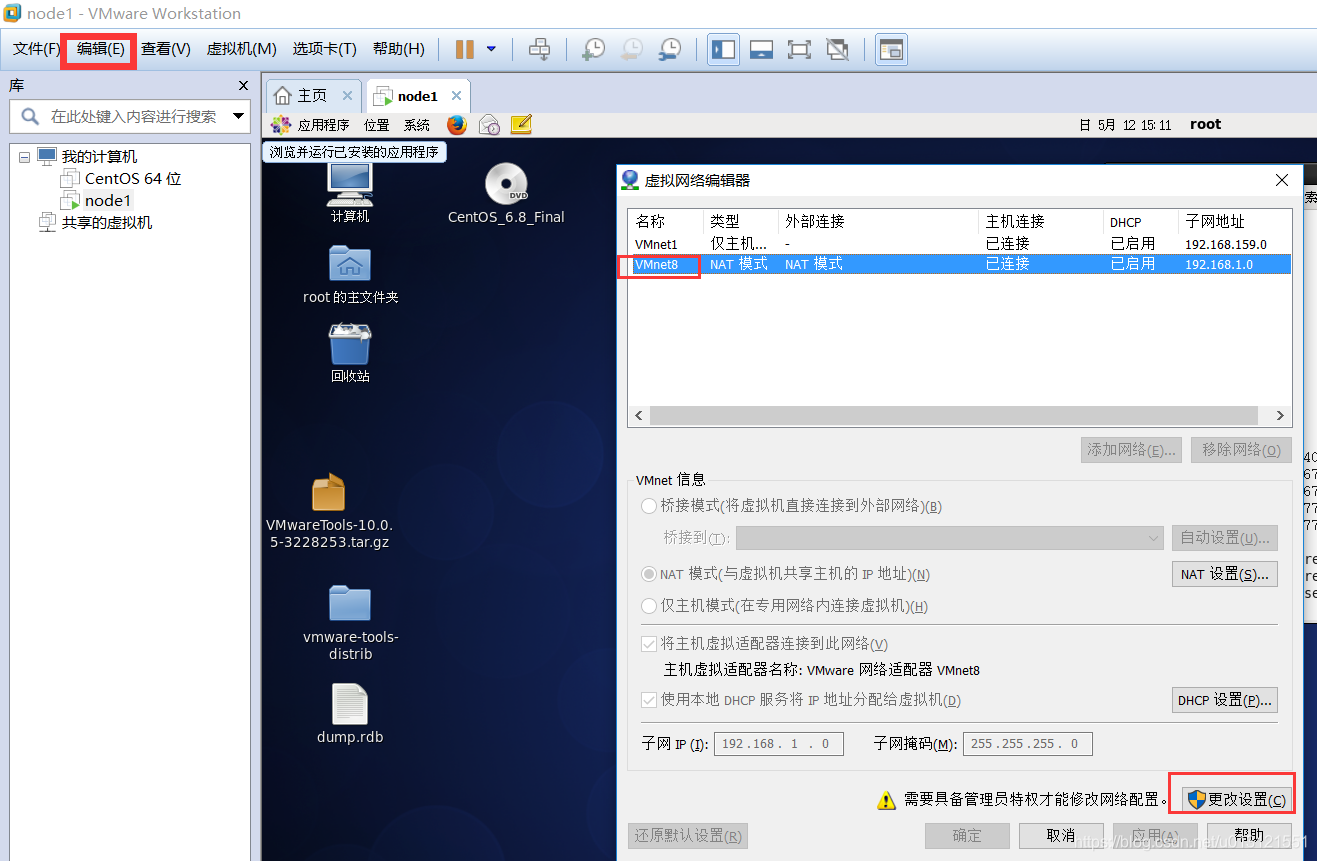1317x861 pixels.
Task: Select node1 in the library tree
Action: click(108, 201)
